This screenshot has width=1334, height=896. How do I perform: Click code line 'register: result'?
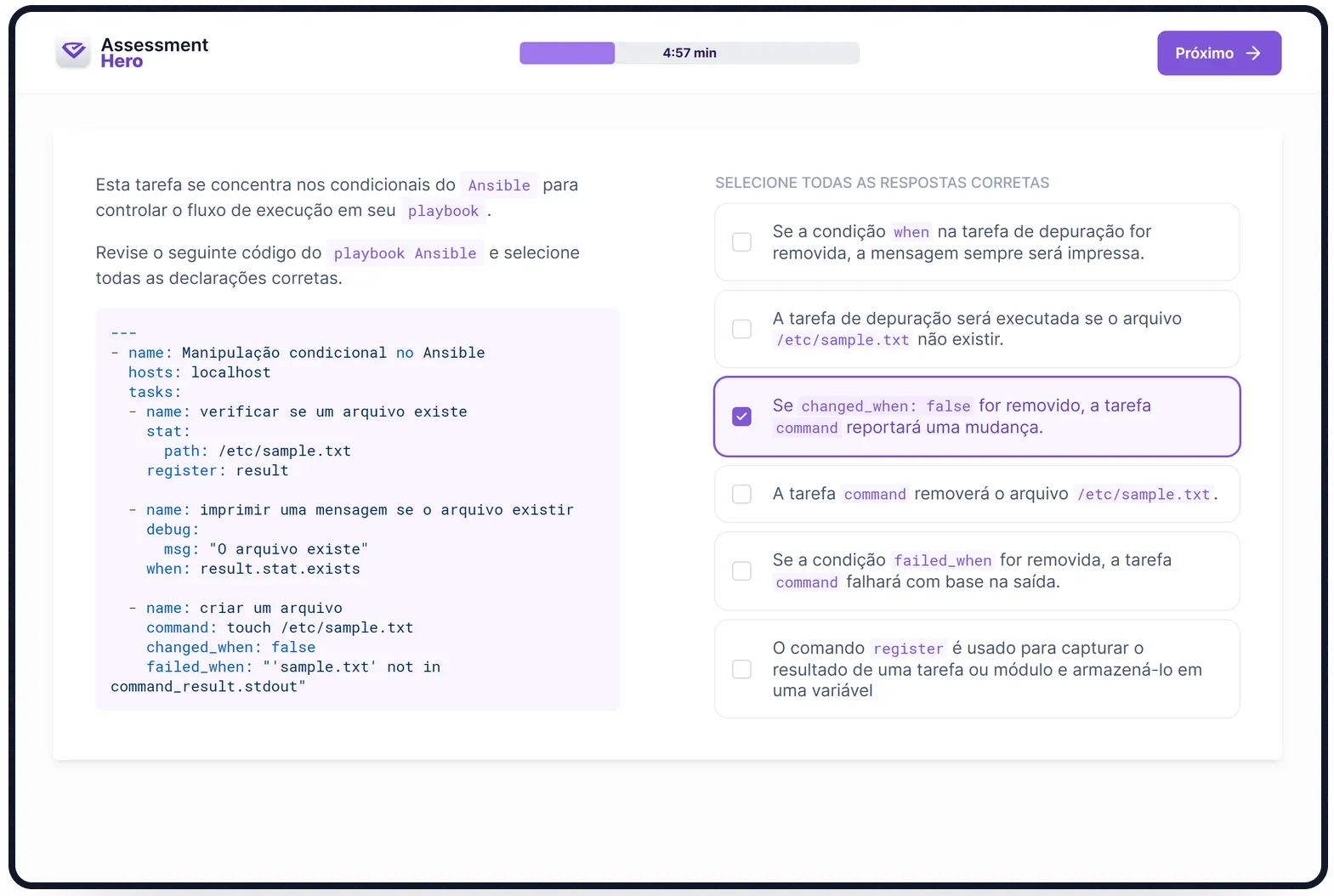[x=217, y=470]
